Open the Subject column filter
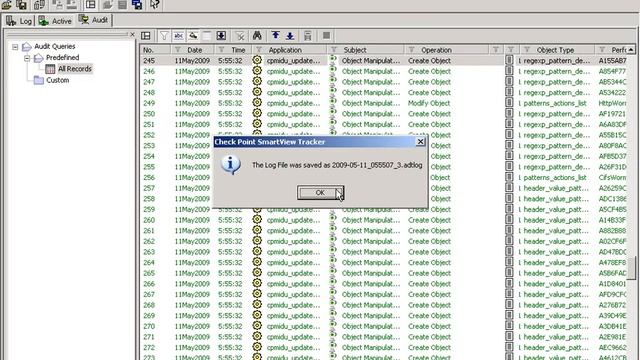 [x=334, y=50]
